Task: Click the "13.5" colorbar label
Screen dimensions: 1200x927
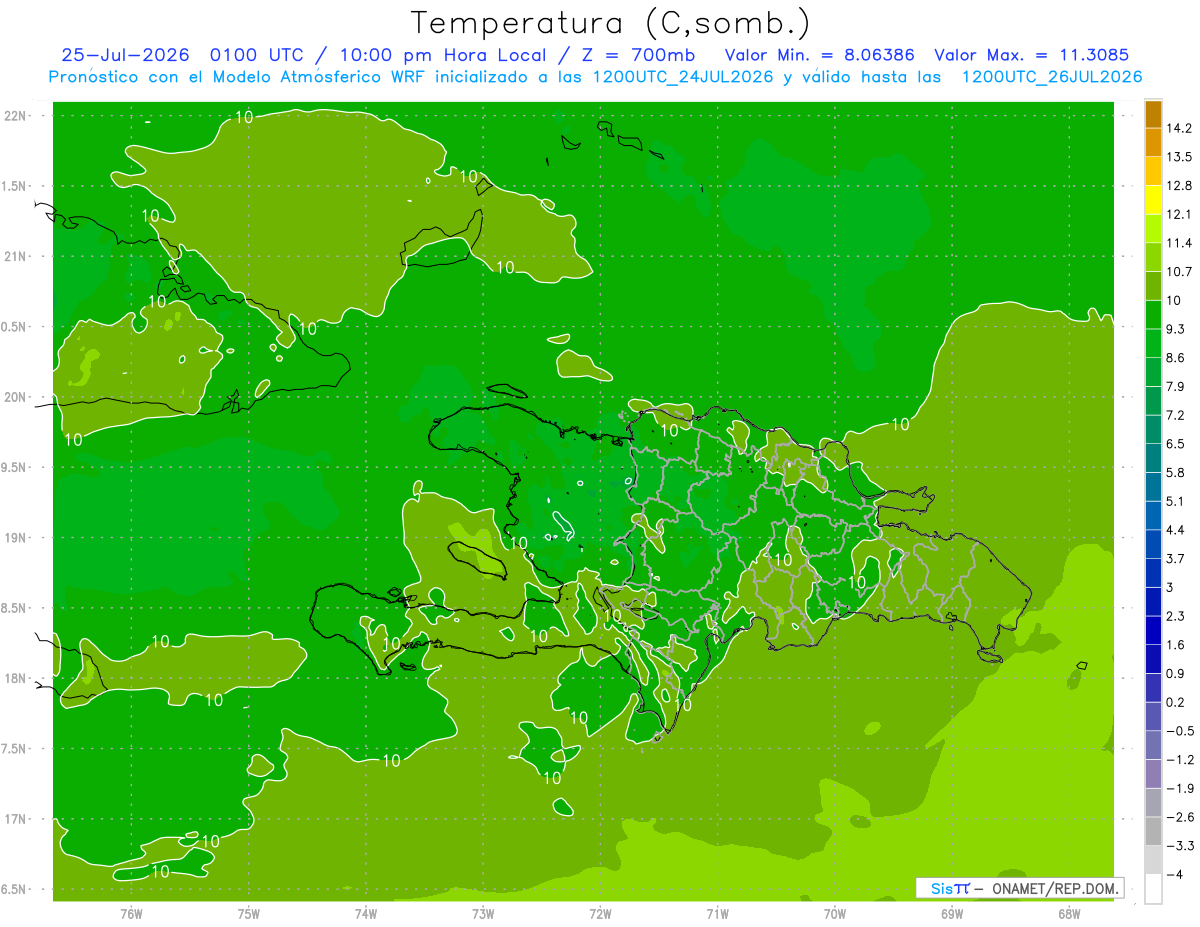Action: click(1178, 157)
